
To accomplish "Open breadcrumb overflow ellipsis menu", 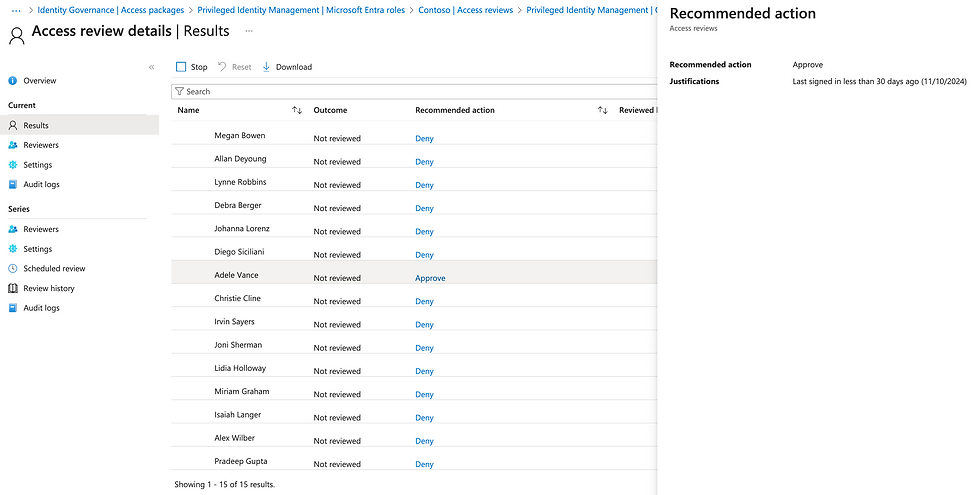I will pos(16,10).
